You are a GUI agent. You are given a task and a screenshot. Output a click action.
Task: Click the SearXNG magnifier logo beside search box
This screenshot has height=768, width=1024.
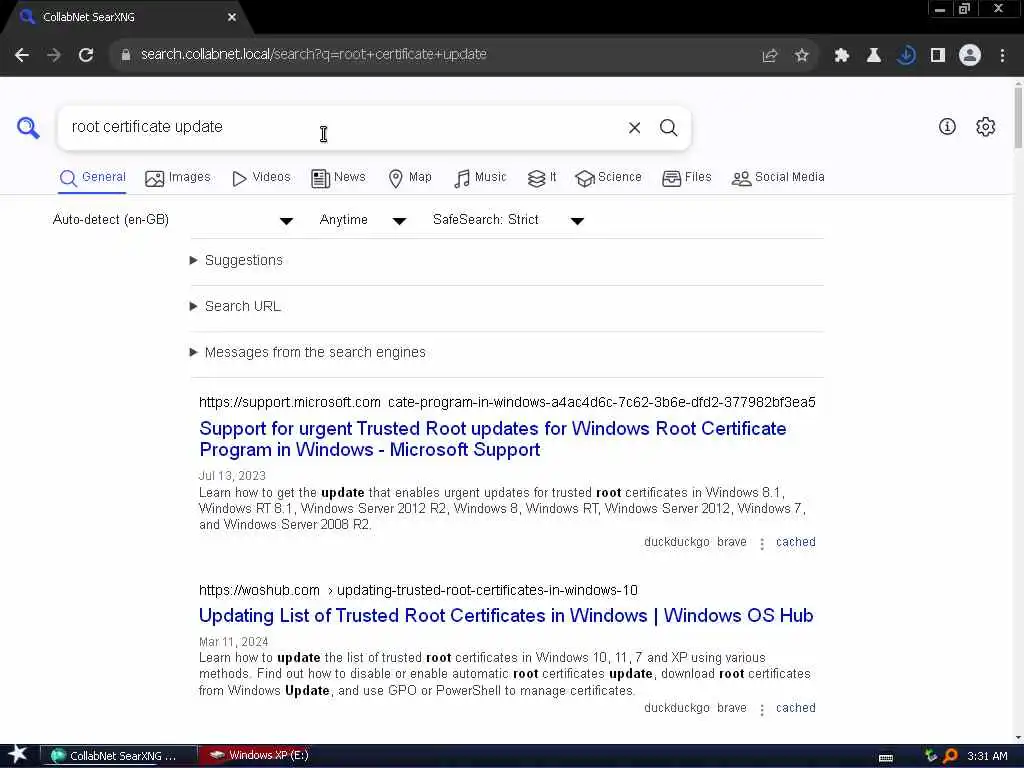(x=28, y=127)
